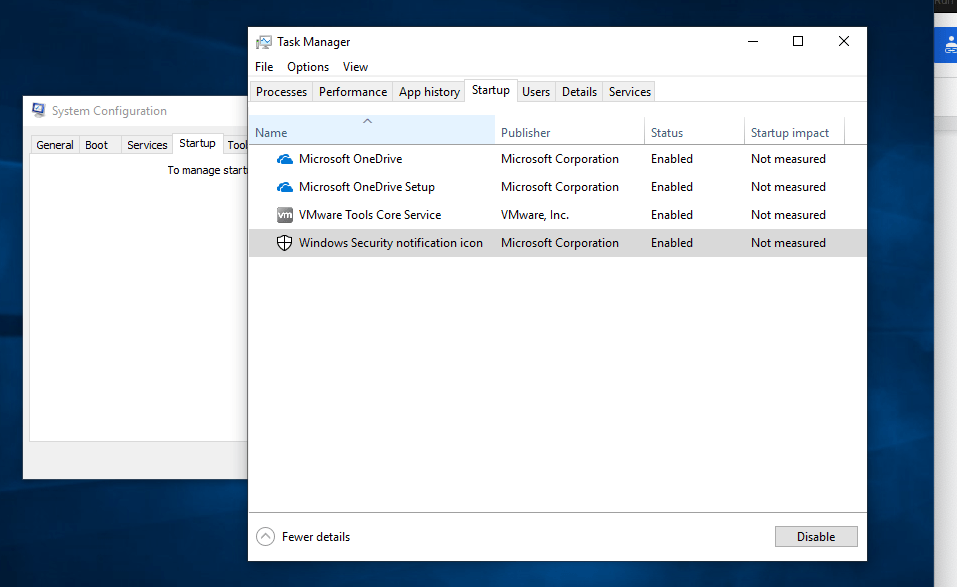Click Microsoft Corporation for Windows Security row
The height and width of the screenshot is (587, 957).
[560, 243]
